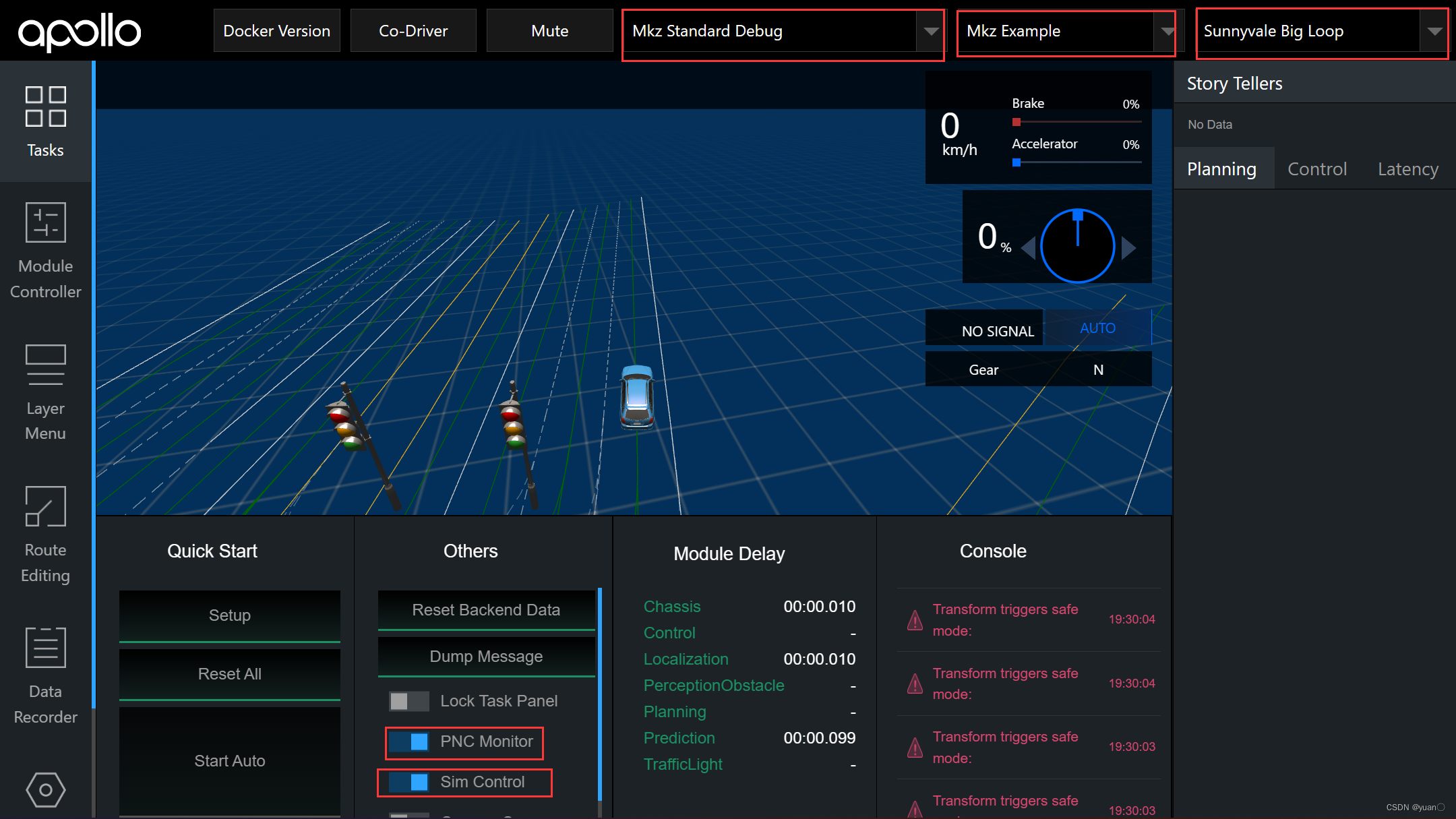The image size is (1456, 819).
Task: Click the Control module delay label
Action: click(x=669, y=633)
